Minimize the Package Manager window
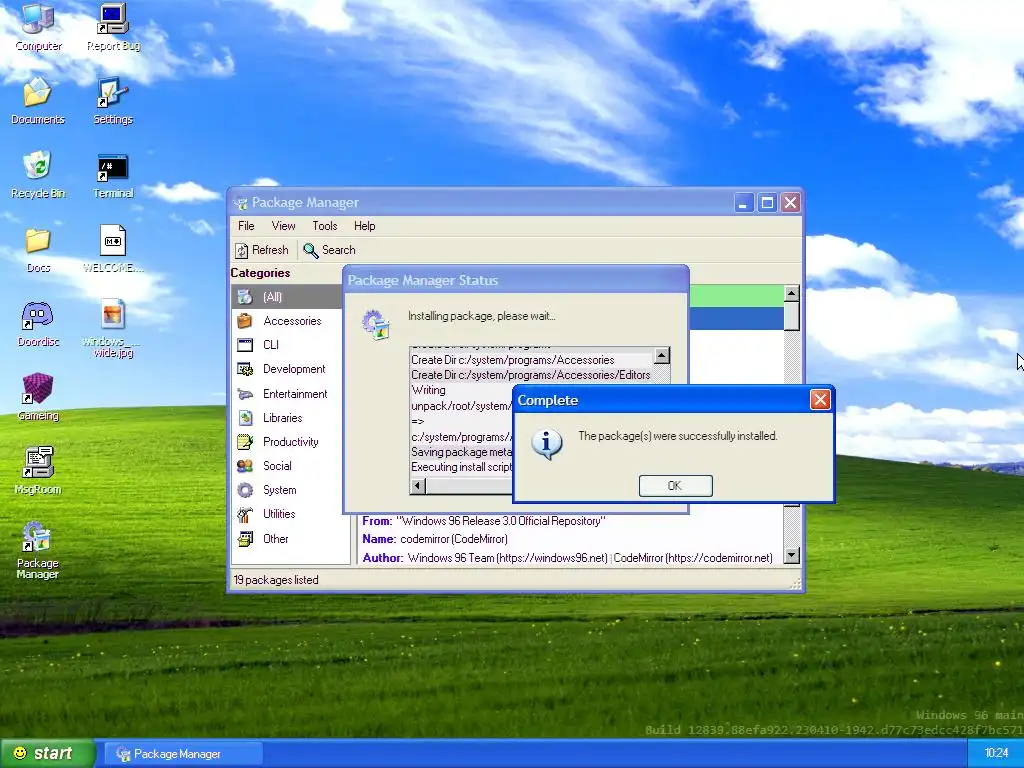Screen dimensions: 1024x768 click(743, 202)
